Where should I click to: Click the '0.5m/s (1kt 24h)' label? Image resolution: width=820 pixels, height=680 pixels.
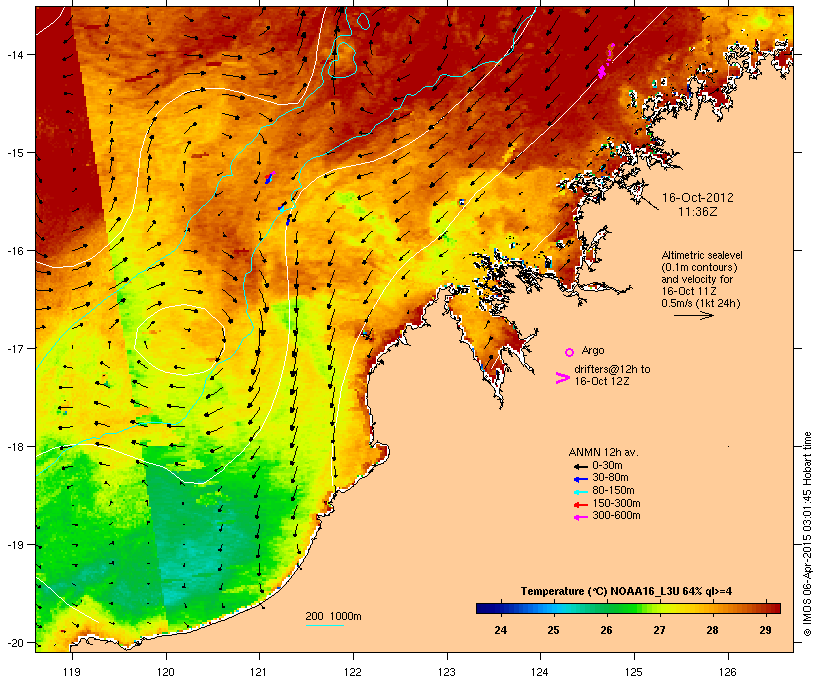click(x=701, y=303)
